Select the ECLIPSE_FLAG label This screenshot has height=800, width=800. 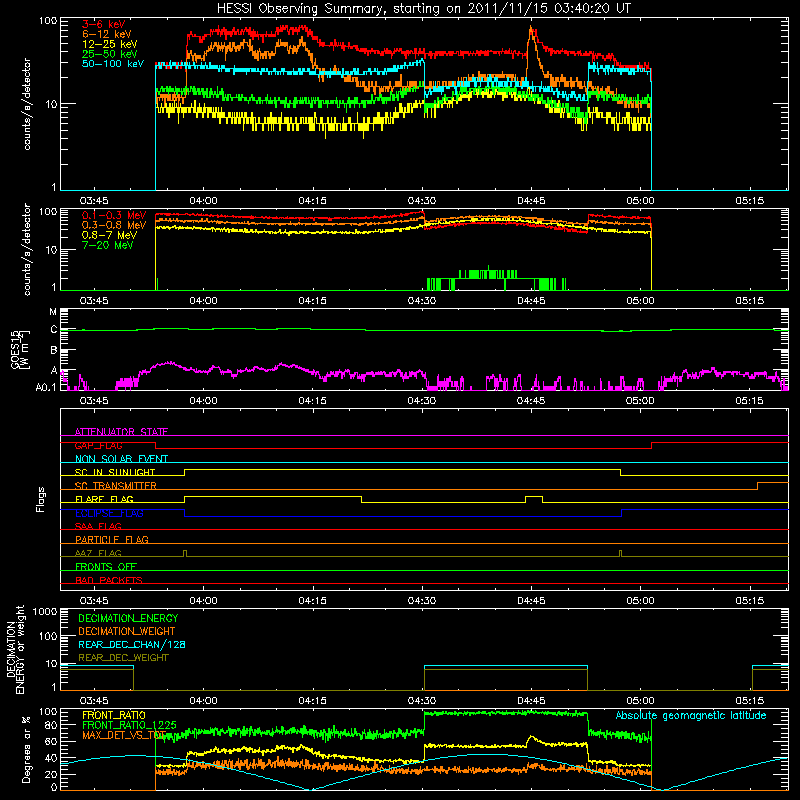pos(109,513)
